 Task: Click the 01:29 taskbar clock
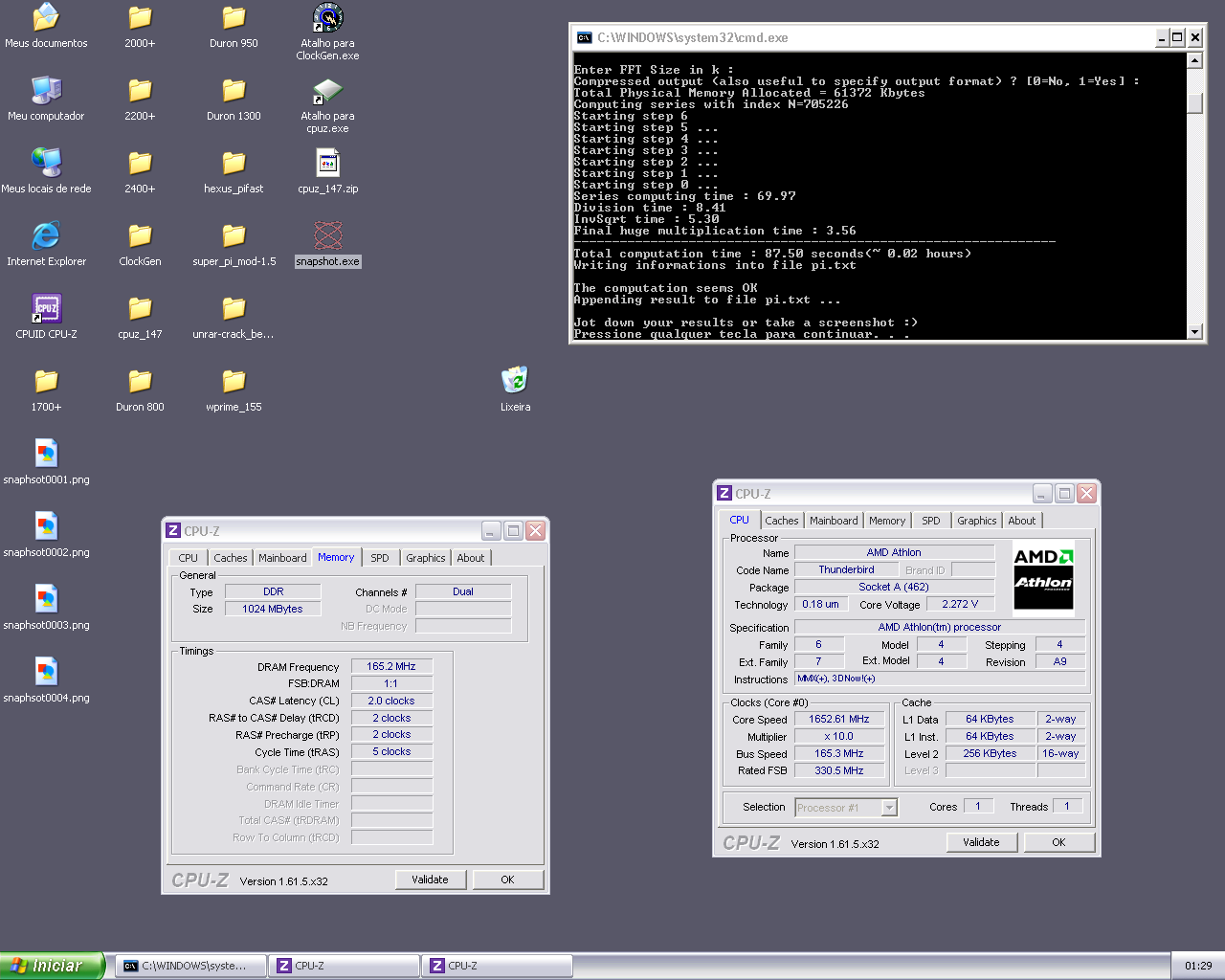(1198, 966)
